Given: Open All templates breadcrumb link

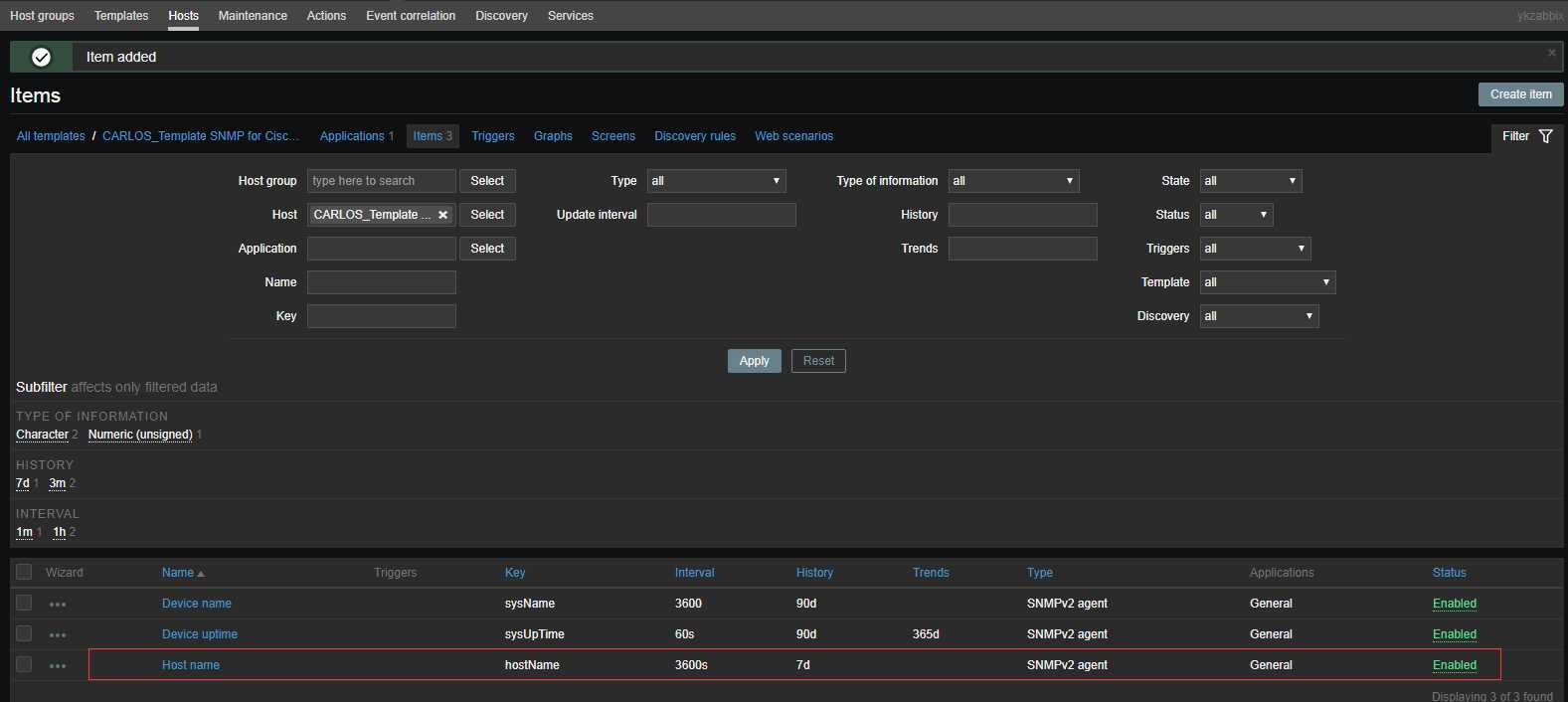Looking at the screenshot, I should 51,136.
